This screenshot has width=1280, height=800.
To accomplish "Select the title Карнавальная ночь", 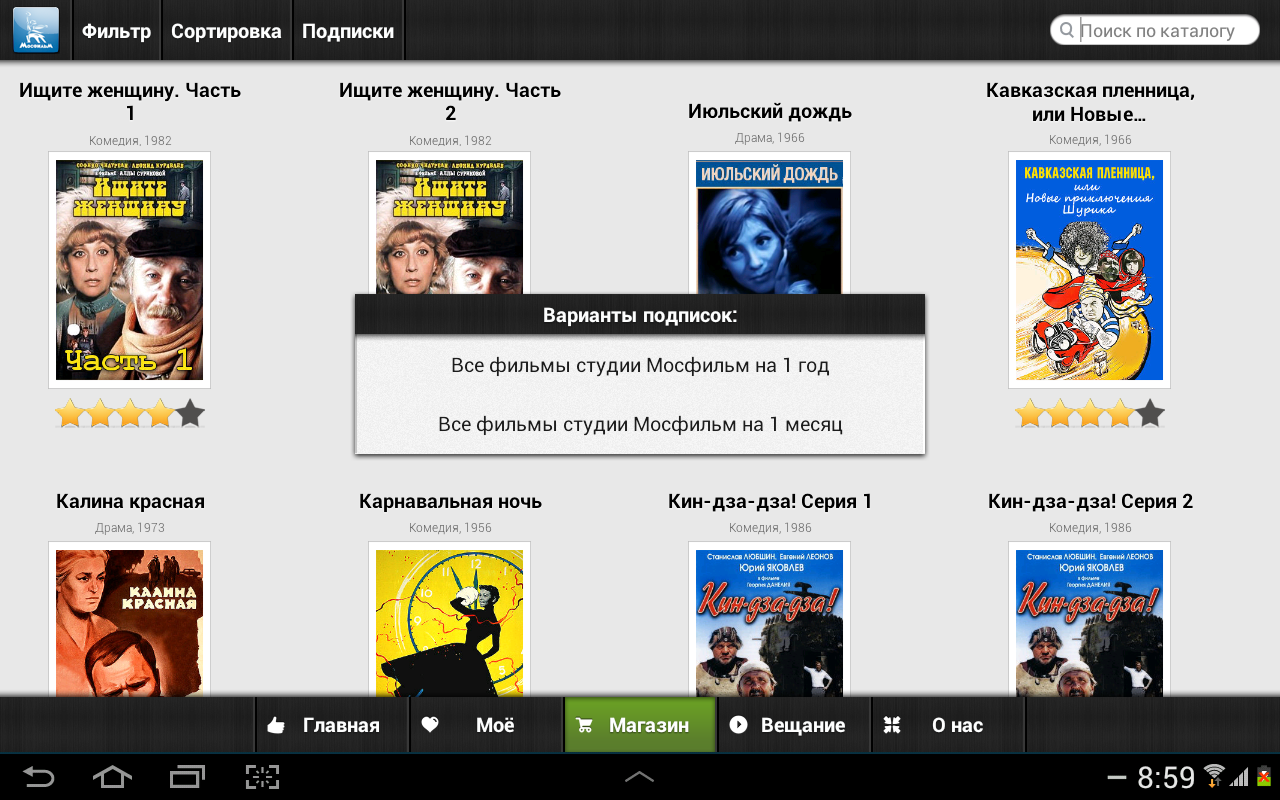I will pos(450,501).
